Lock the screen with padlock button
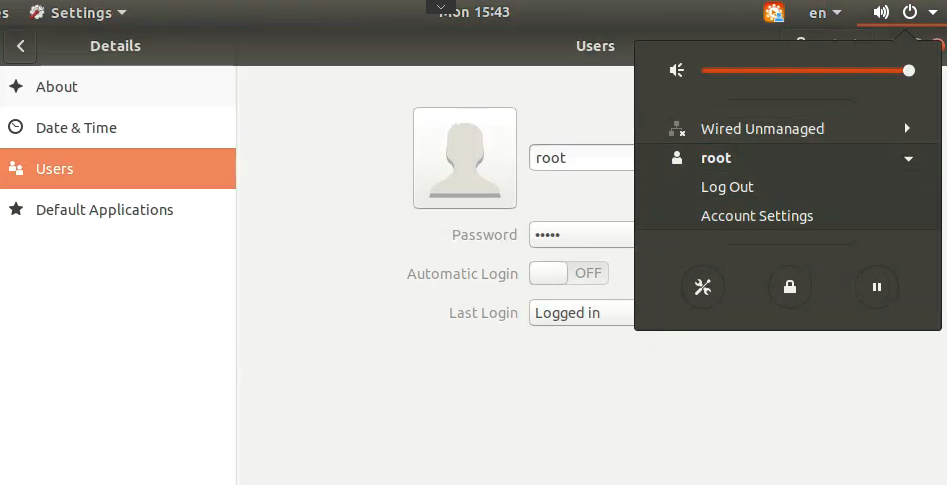 coord(789,287)
